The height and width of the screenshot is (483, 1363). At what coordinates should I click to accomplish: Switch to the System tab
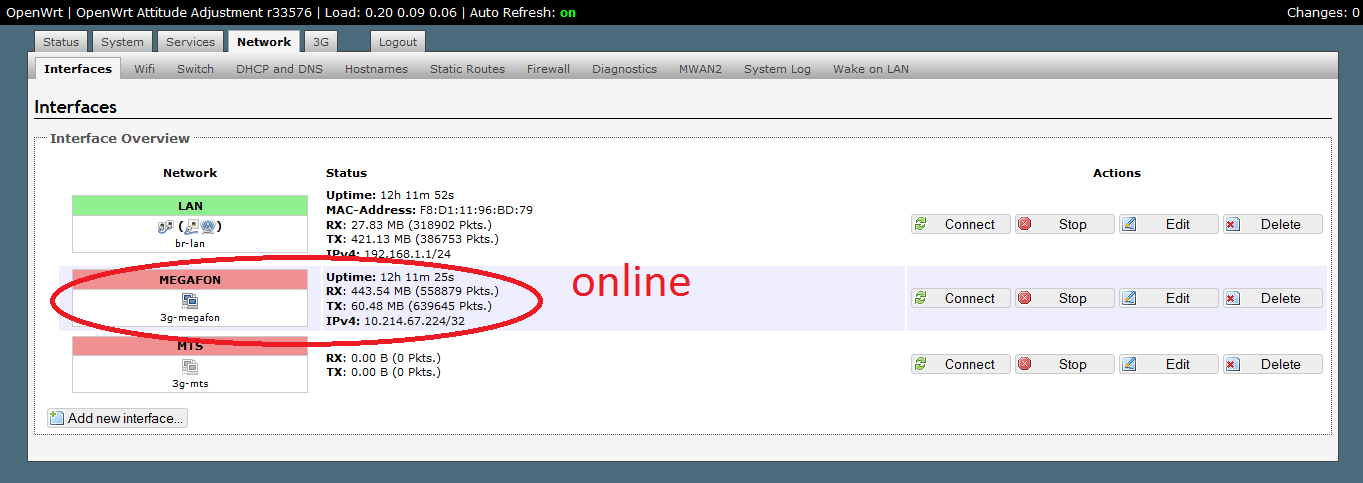tap(122, 42)
